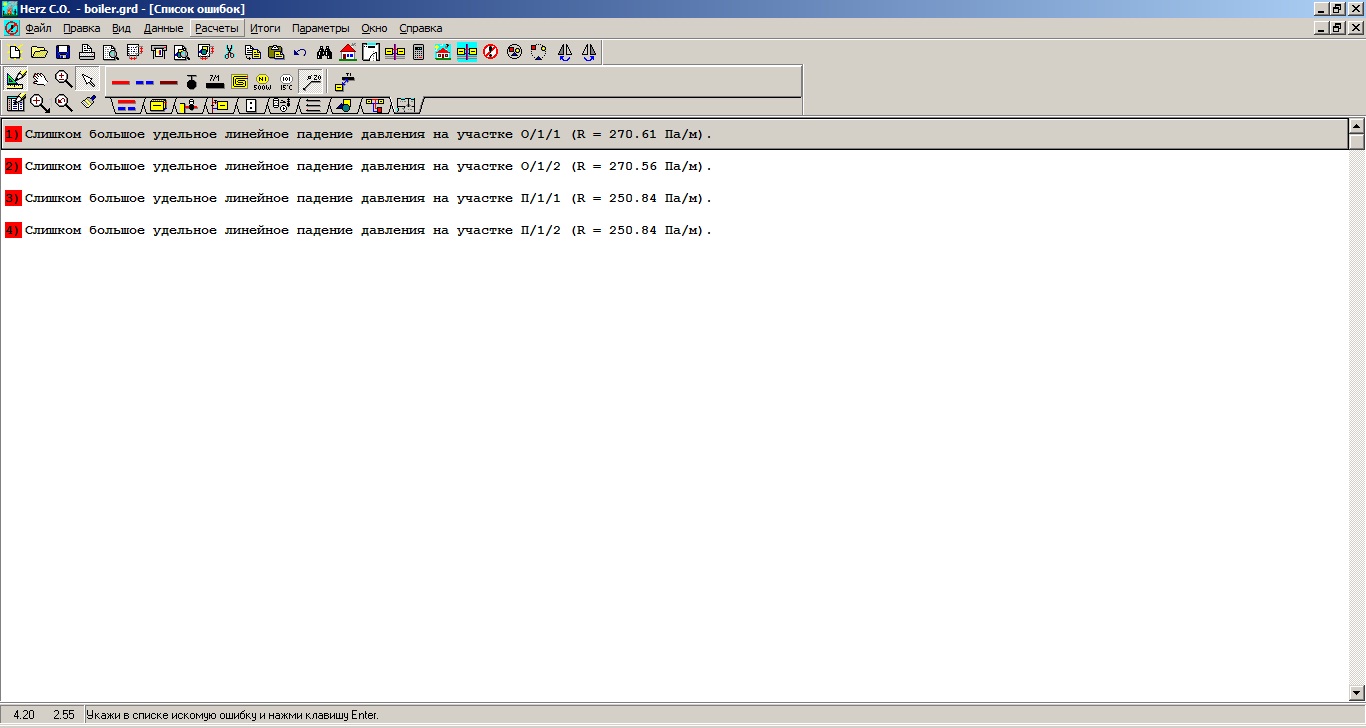Click the elevation Z0 line tool
1366x728 pixels.
312,82
